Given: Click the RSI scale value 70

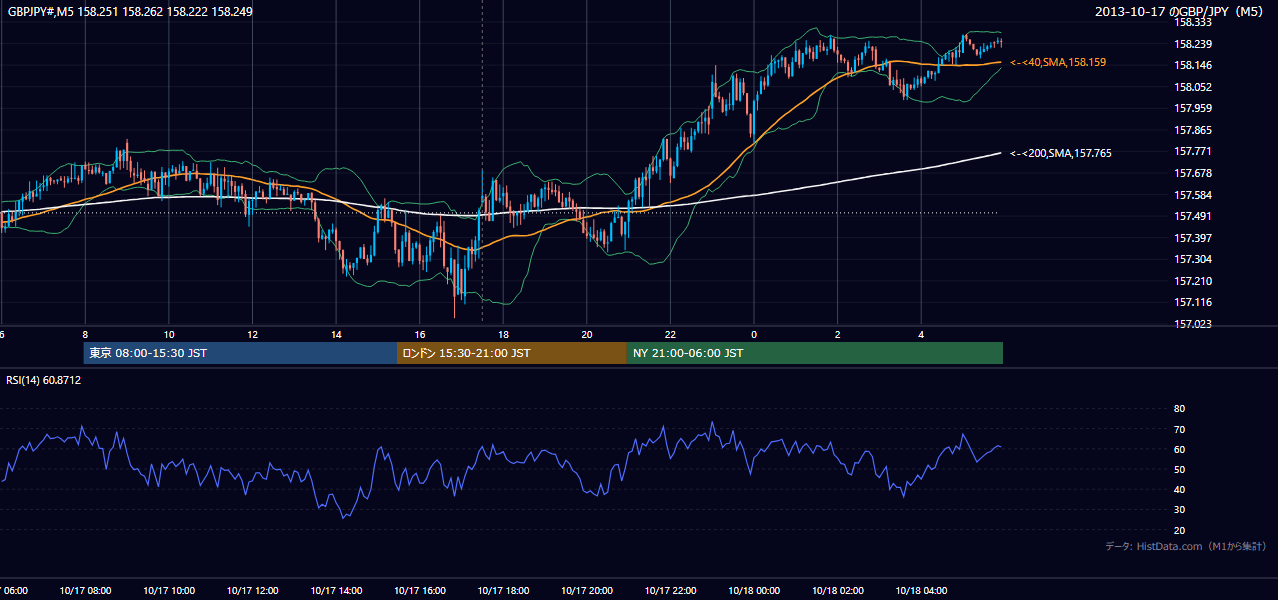Looking at the screenshot, I should click(1179, 429).
